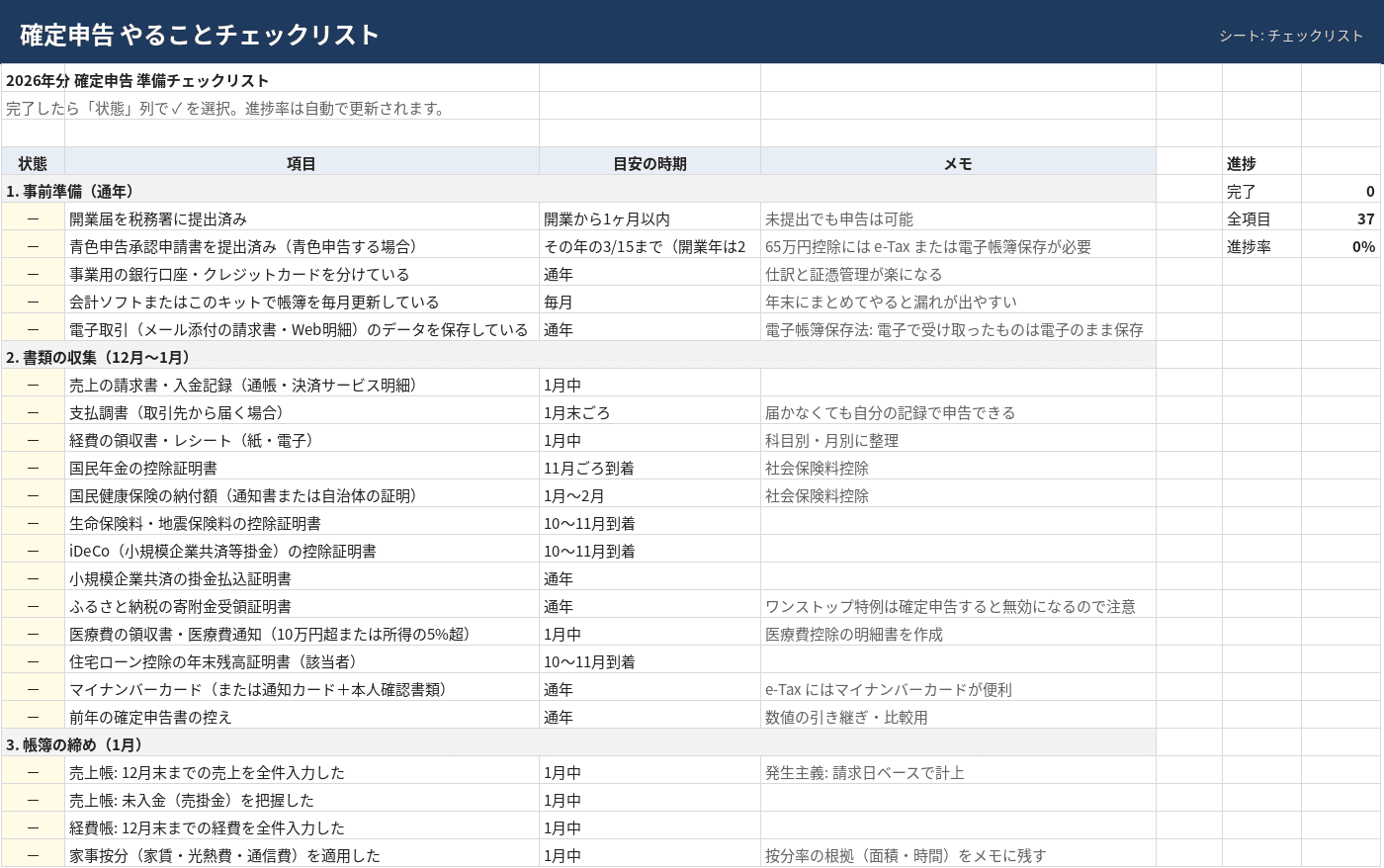Select item 経費帳: 12月末までの経費を全件入力した
Screen dimensions: 1384x868
click(x=302, y=827)
